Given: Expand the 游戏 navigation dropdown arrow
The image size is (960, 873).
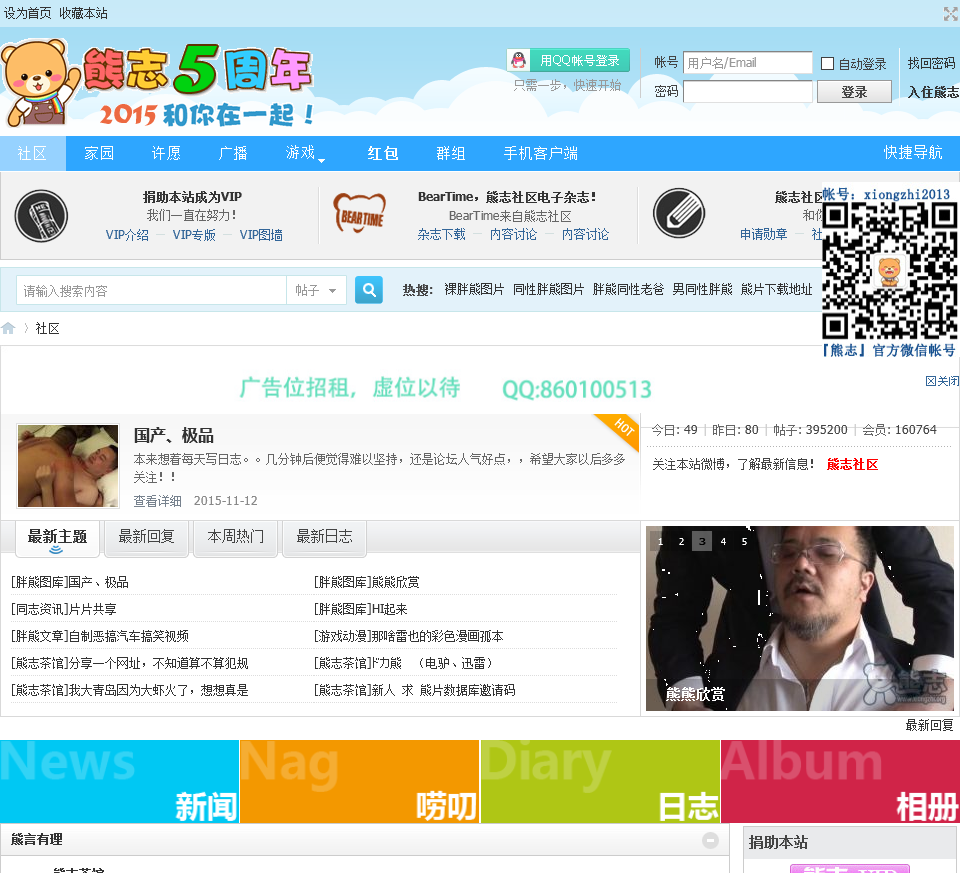Looking at the screenshot, I should tap(321, 160).
